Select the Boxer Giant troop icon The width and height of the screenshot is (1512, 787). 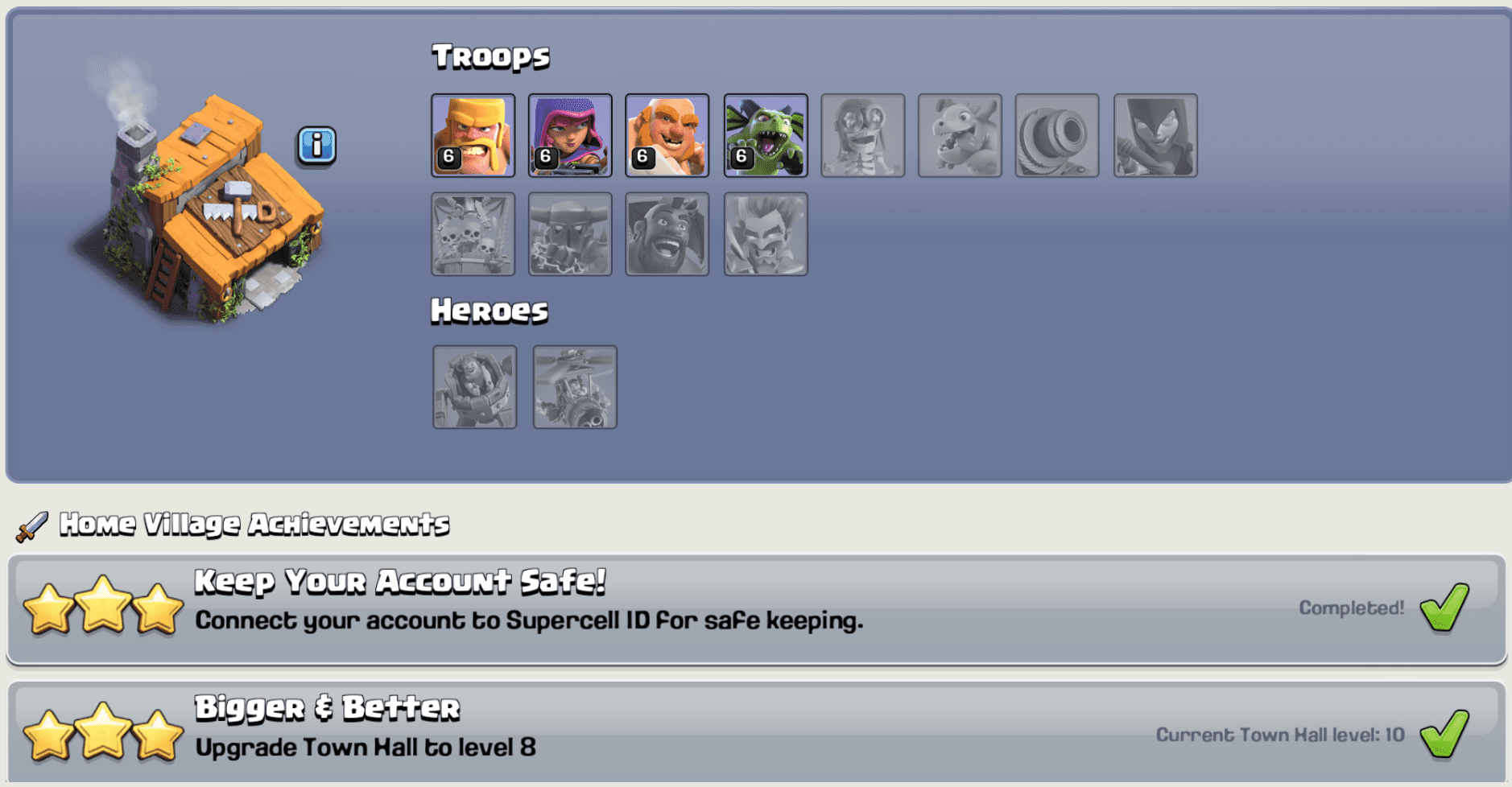point(667,135)
